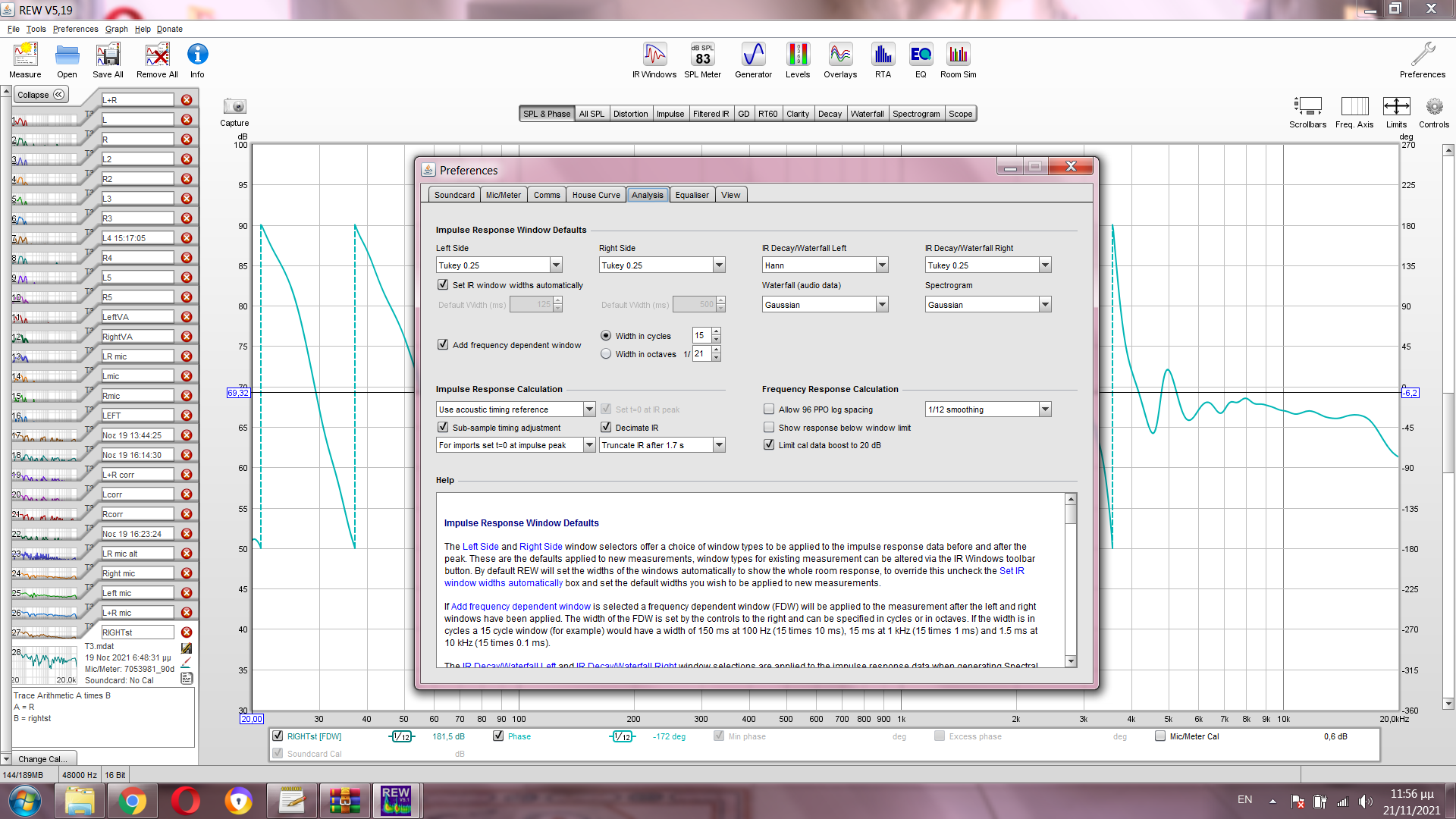
Task: Select the Waterfall graph tab
Action: (x=867, y=114)
